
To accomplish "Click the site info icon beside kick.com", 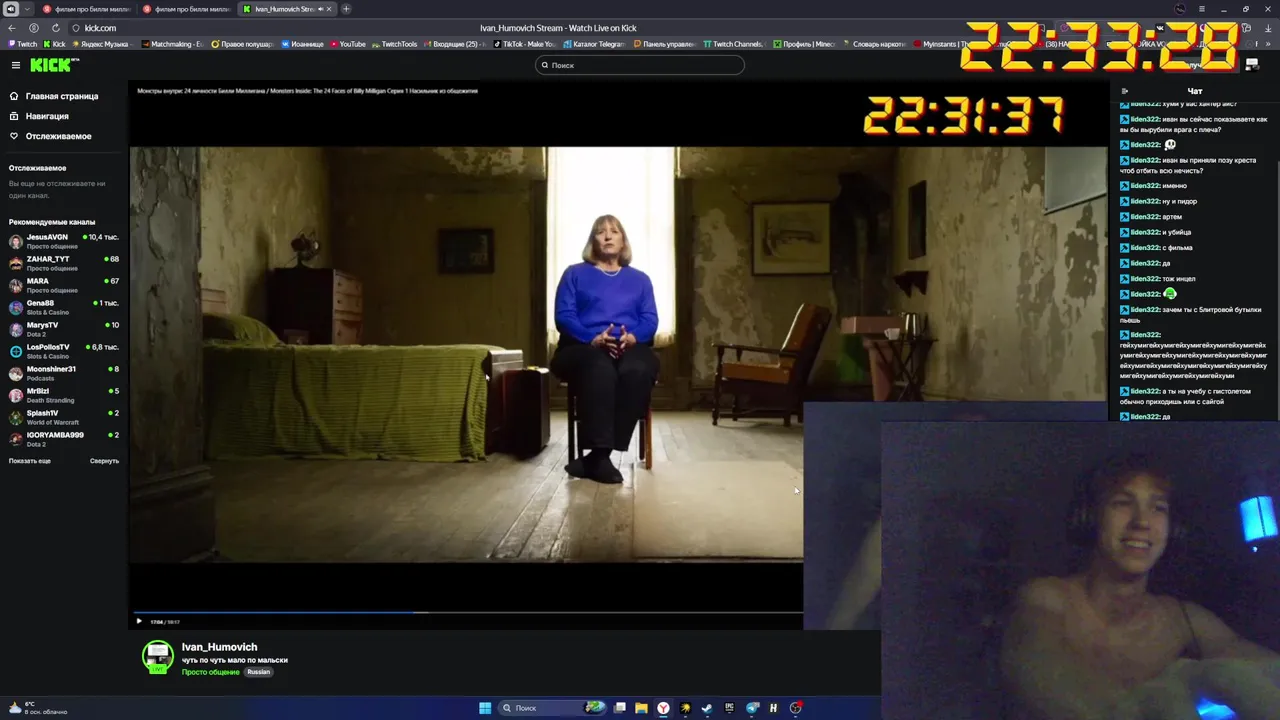I will pos(76,28).
